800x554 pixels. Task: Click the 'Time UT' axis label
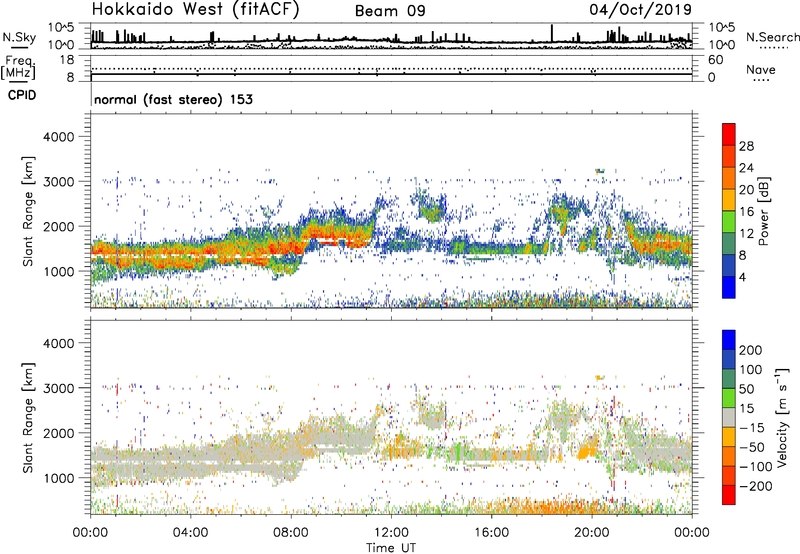[391, 548]
